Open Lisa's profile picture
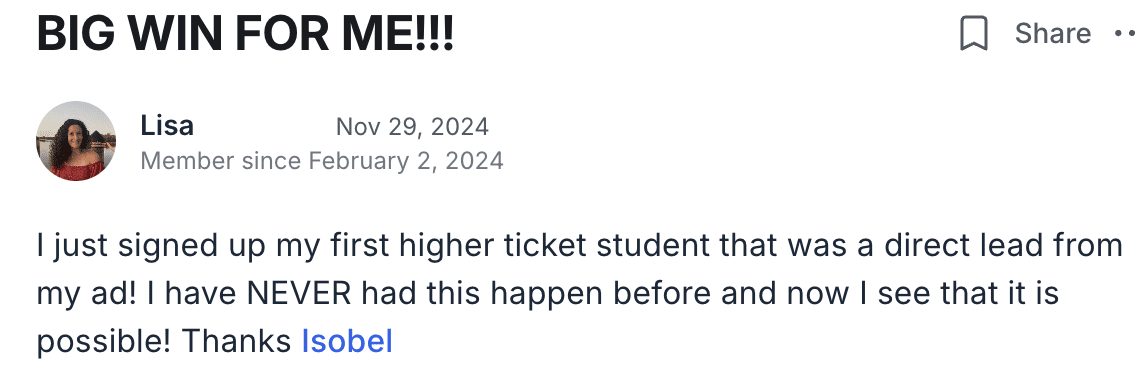Image resolution: width=1138 pixels, height=374 pixels. [76, 141]
